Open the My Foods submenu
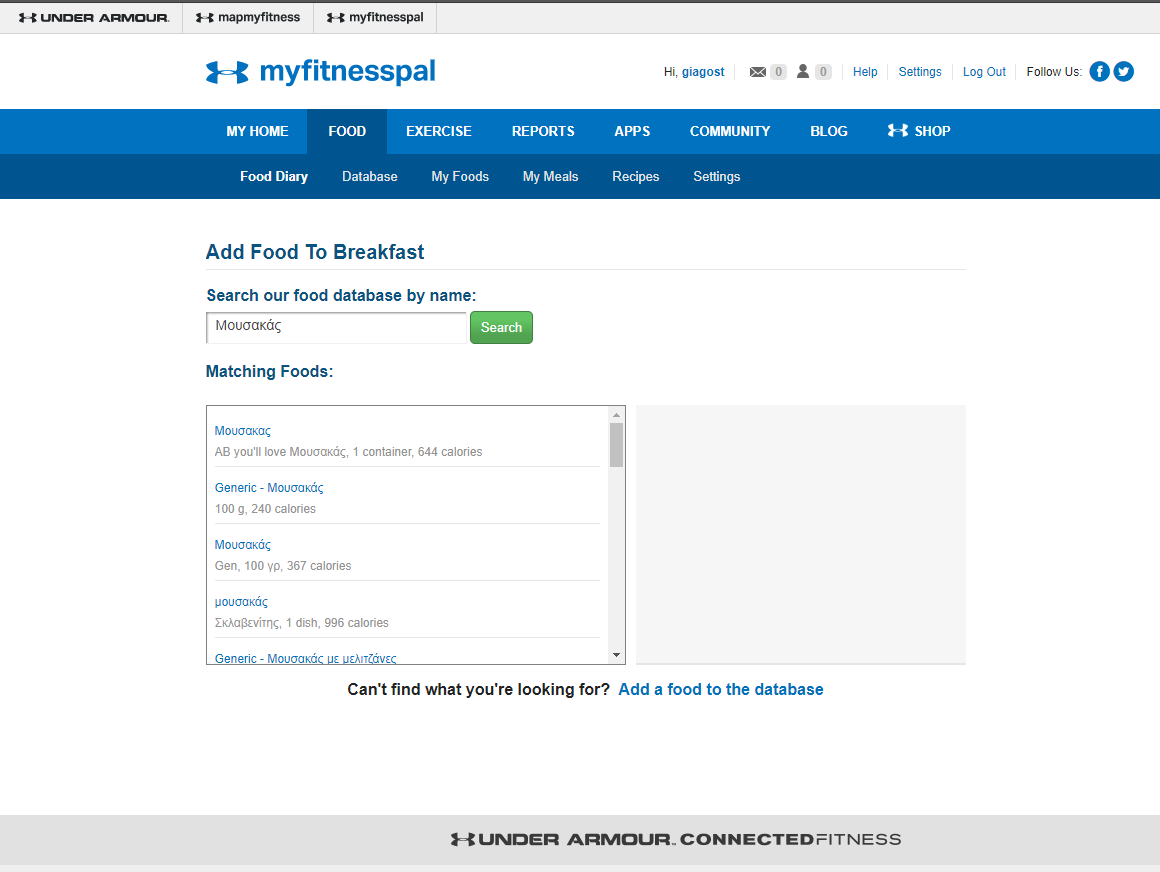1160x872 pixels. 460,176
